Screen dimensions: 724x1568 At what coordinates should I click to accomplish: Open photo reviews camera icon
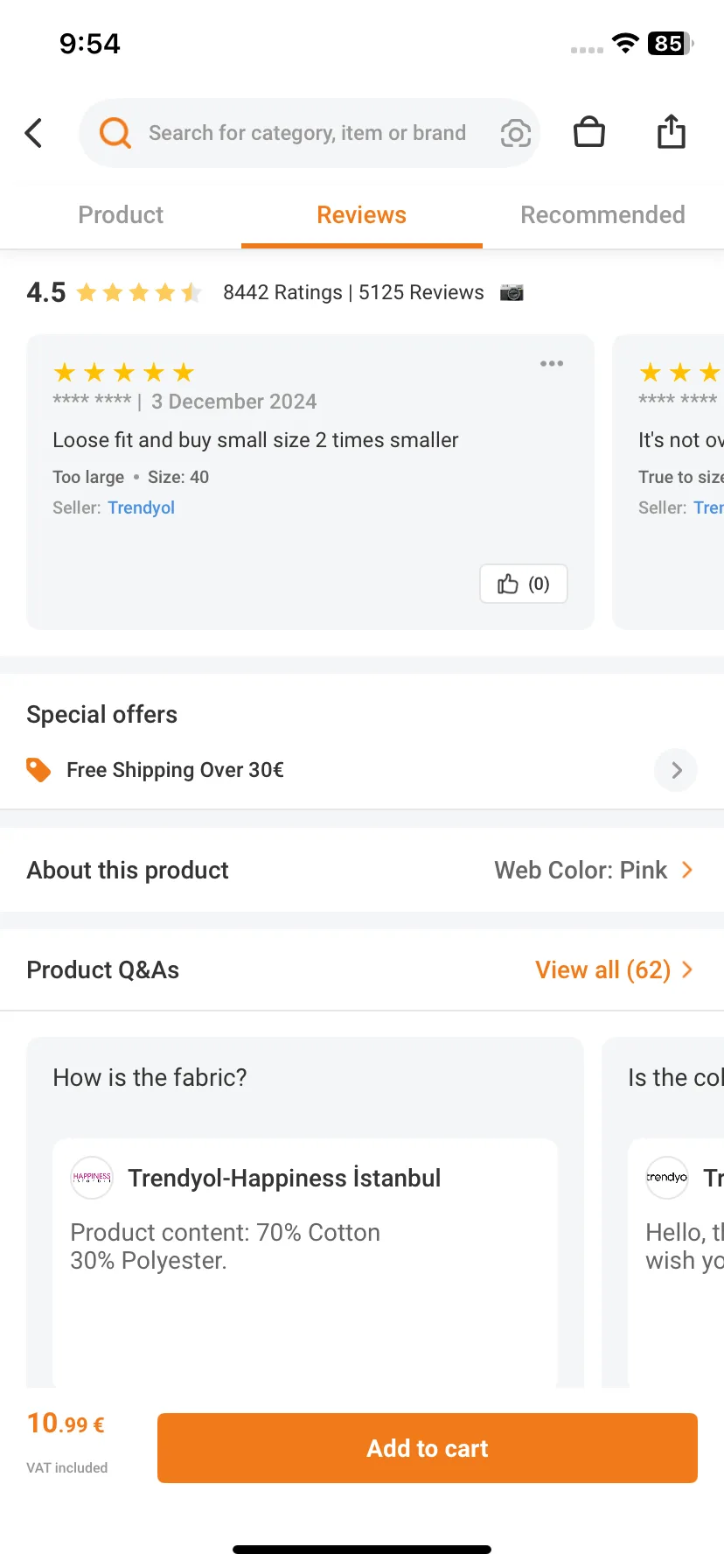[x=512, y=292]
